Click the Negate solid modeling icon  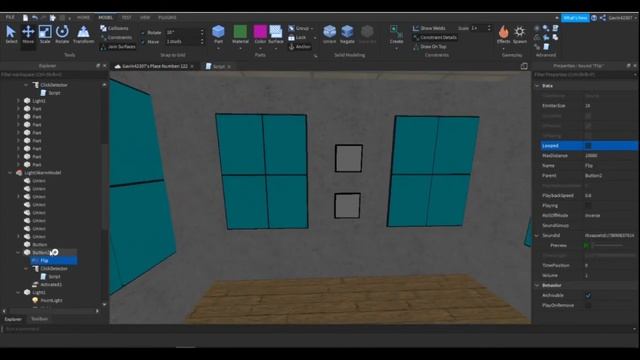pos(347,32)
